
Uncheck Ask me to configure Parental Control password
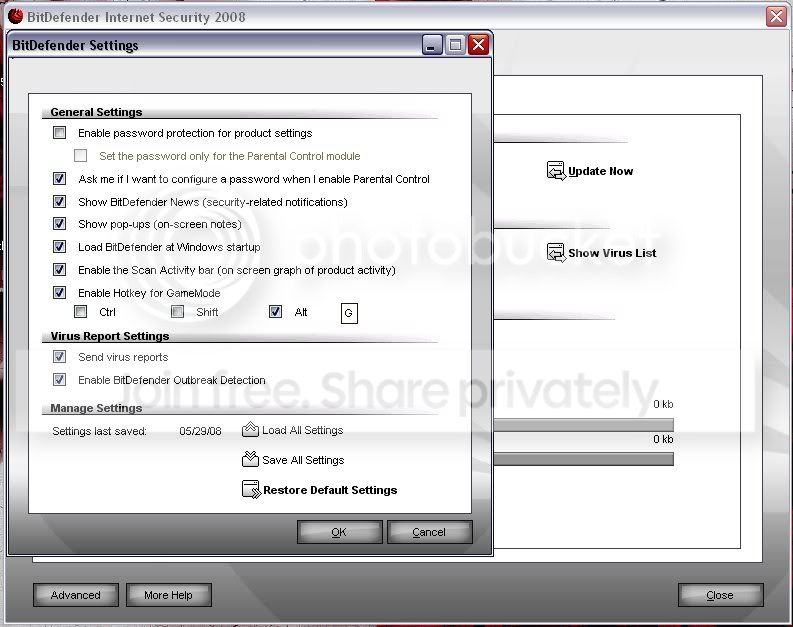coord(60,178)
